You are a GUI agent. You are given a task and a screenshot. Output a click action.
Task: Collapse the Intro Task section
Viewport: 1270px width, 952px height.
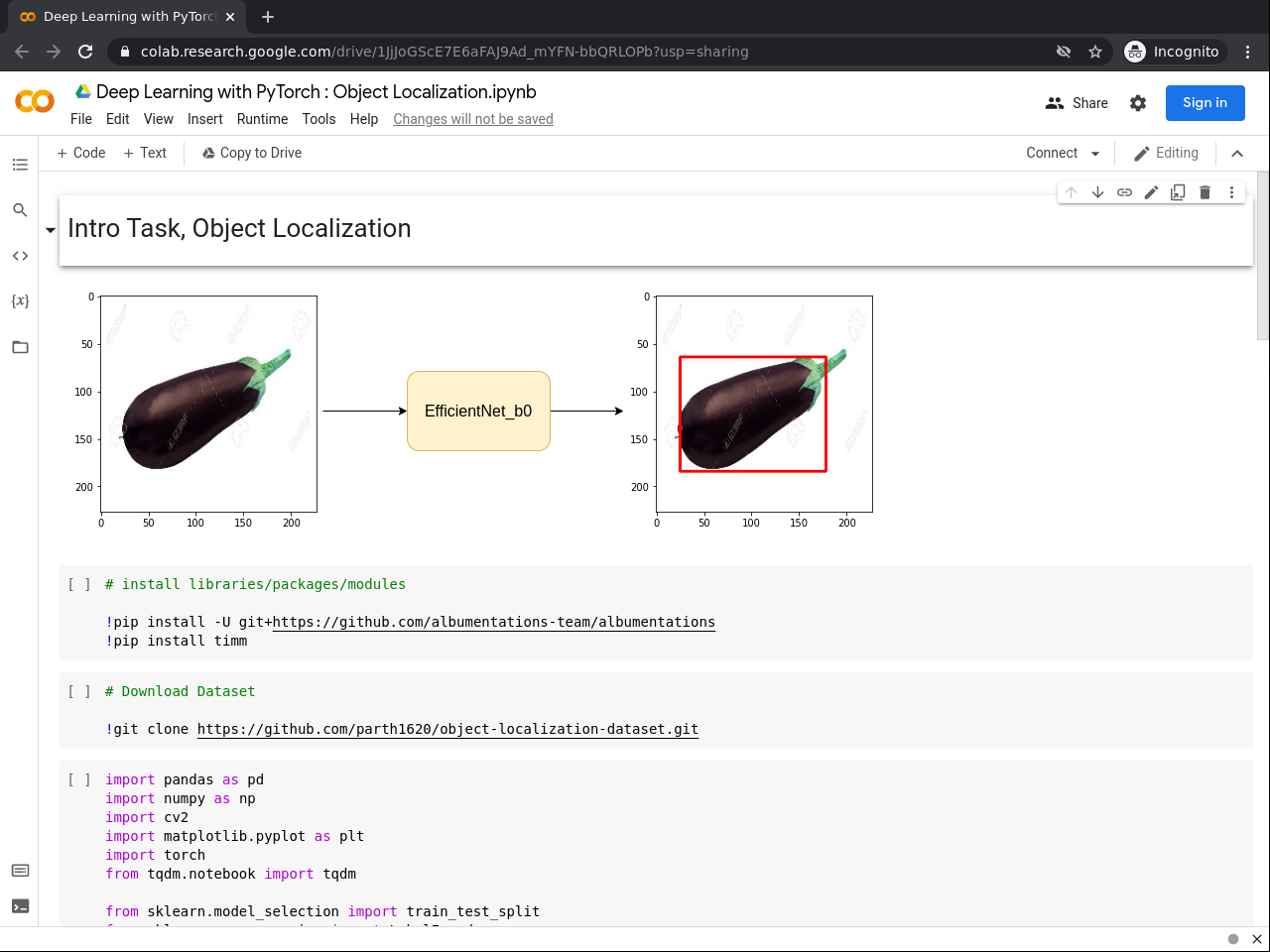pos(51,230)
